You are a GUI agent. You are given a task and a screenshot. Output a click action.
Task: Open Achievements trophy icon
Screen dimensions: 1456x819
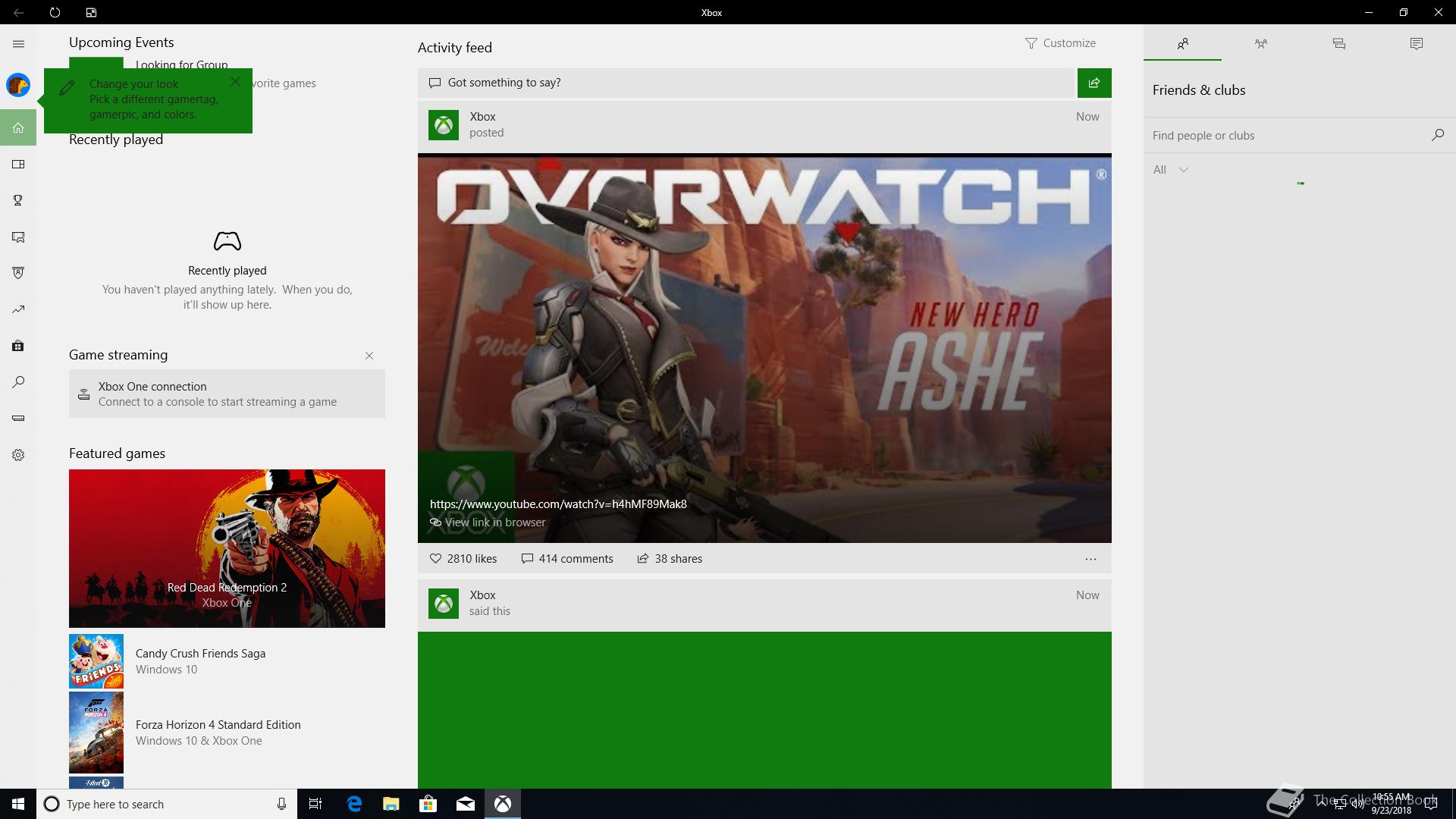[x=18, y=200]
